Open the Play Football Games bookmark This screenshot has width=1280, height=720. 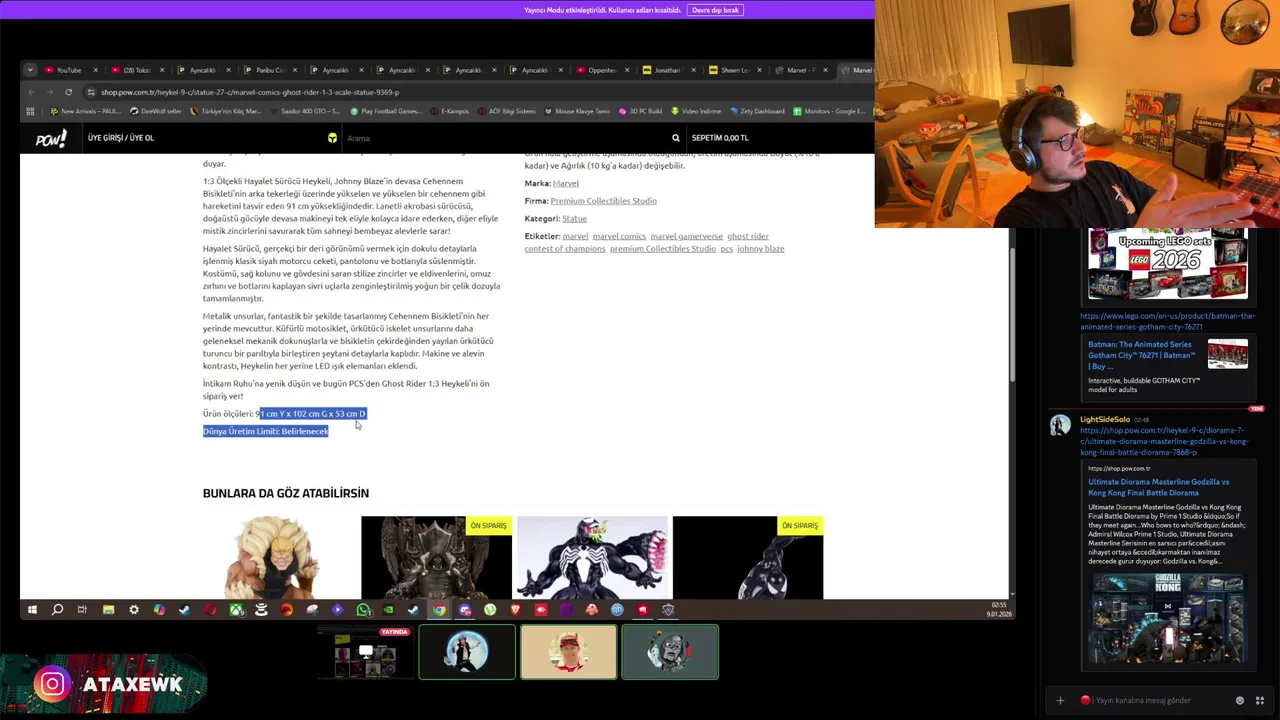pyautogui.click(x=385, y=111)
